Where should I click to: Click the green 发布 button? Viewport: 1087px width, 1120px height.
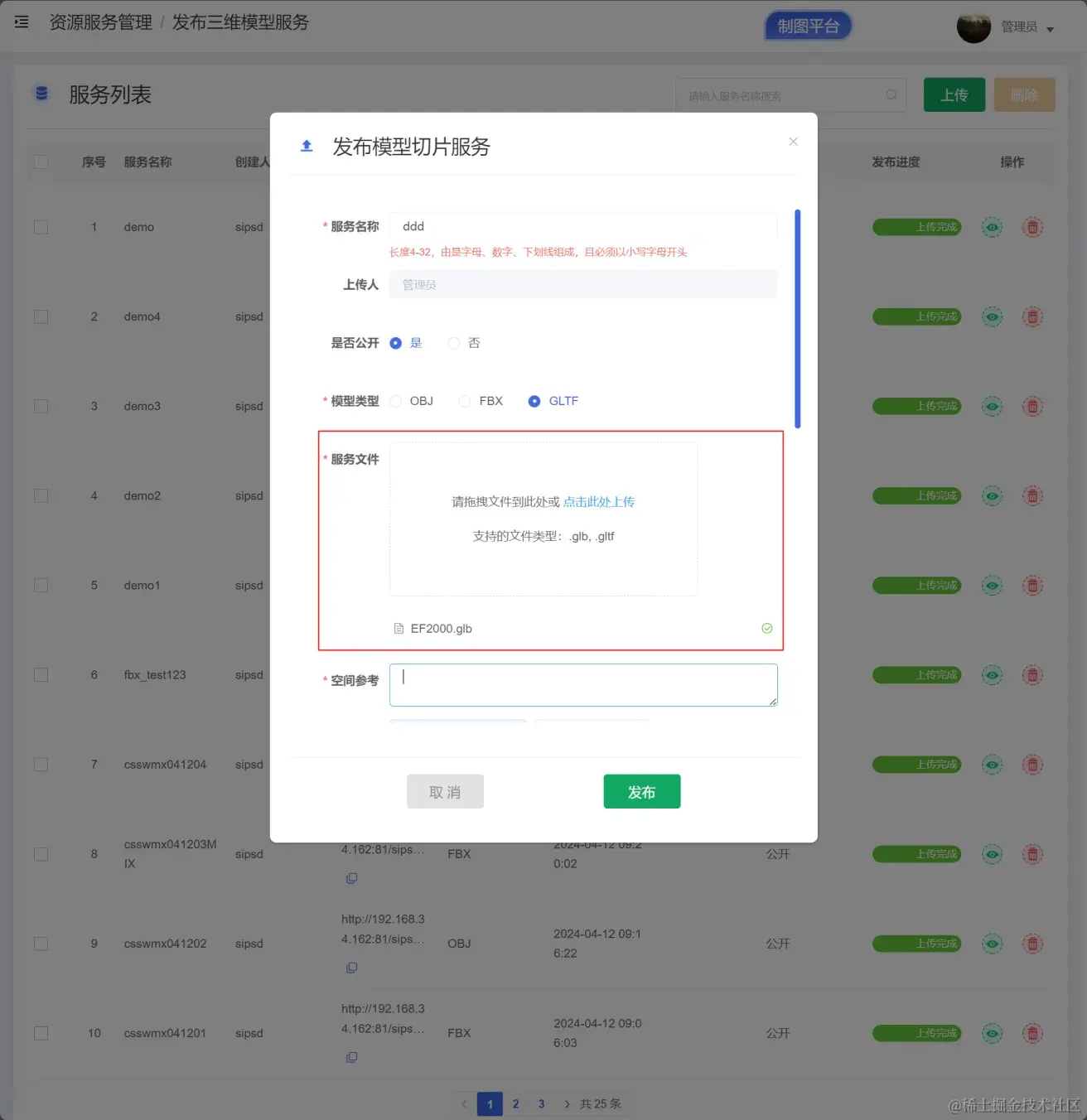coord(642,792)
